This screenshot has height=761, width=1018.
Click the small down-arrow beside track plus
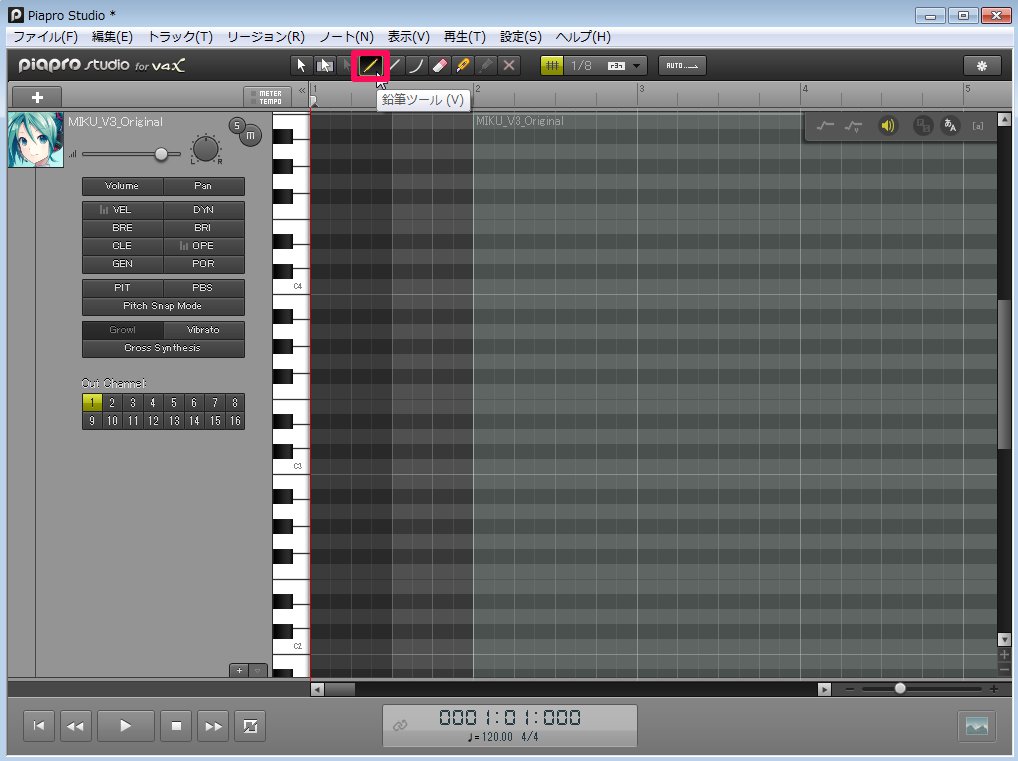[258, 671]
